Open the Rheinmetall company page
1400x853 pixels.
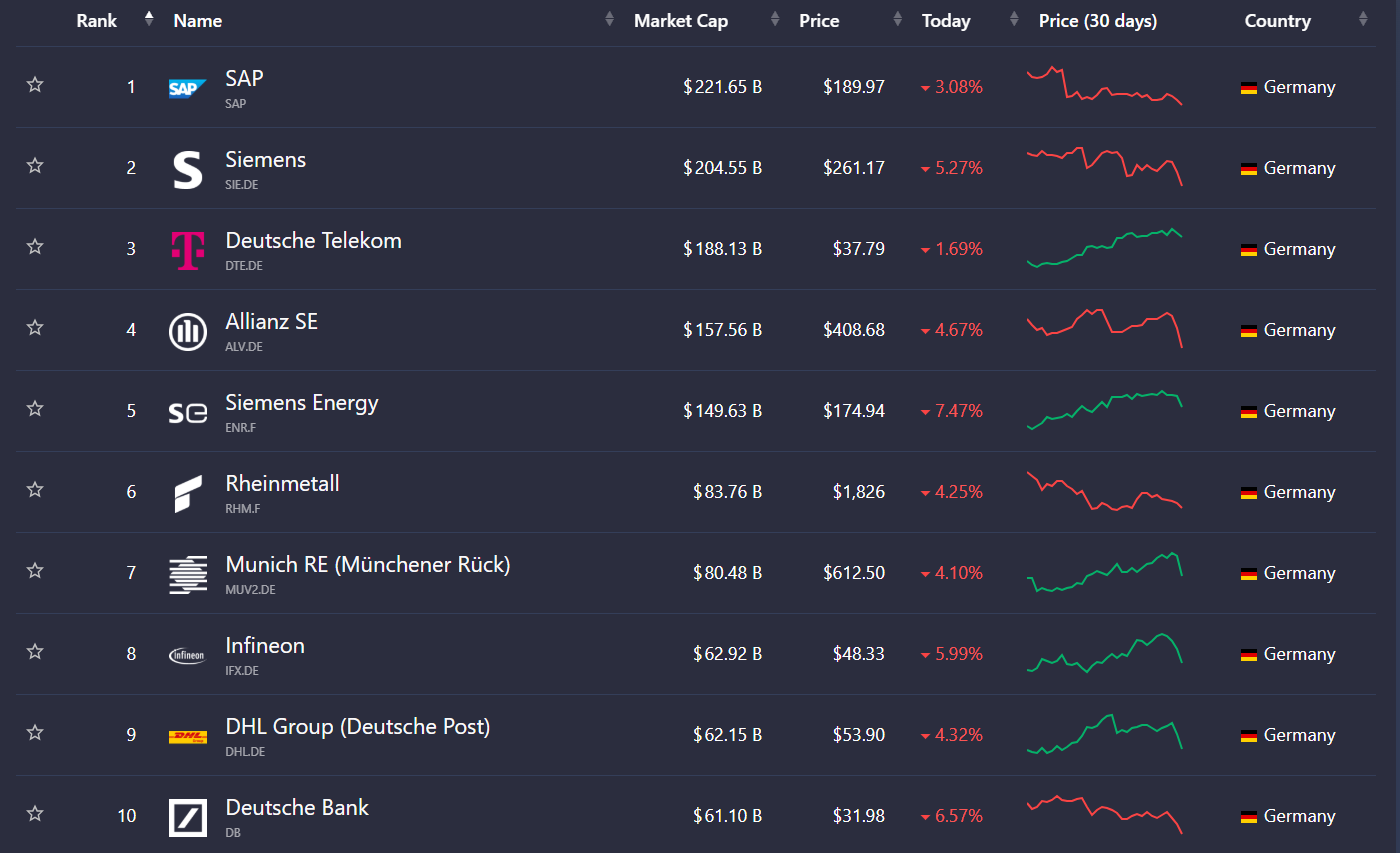[283, 483]
